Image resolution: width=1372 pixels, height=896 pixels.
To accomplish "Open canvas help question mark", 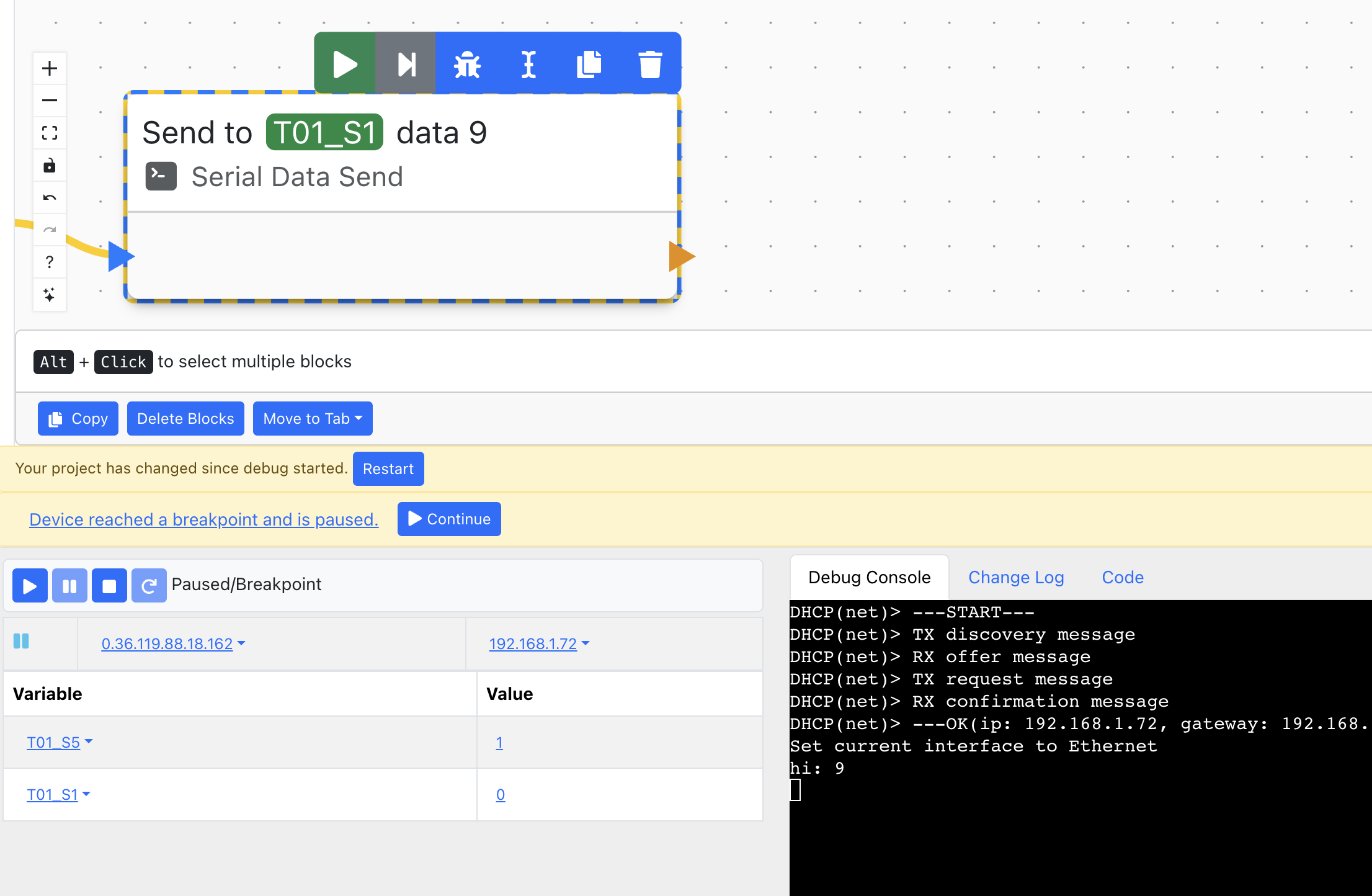I will pos(50,262).
